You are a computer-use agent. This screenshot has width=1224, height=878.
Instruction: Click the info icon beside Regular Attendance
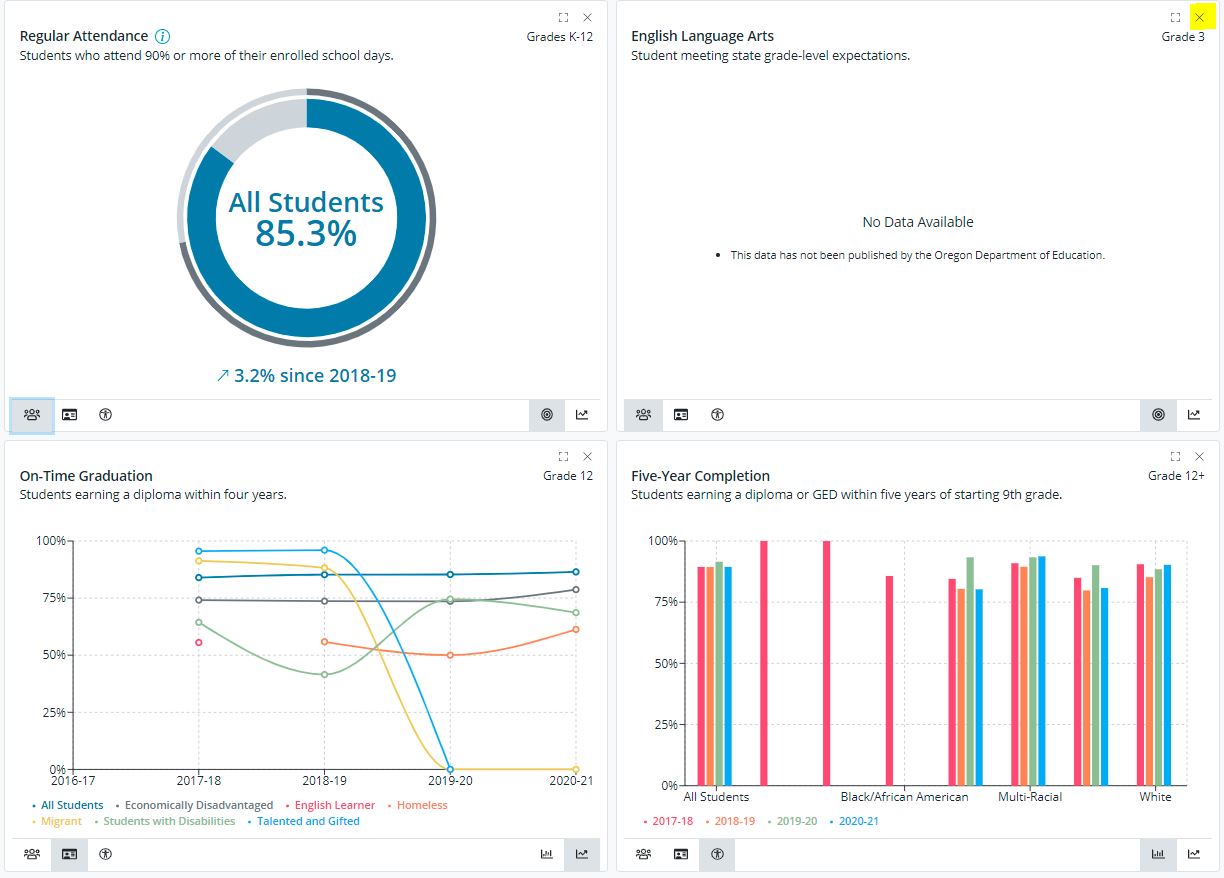(x=163, y=36)
